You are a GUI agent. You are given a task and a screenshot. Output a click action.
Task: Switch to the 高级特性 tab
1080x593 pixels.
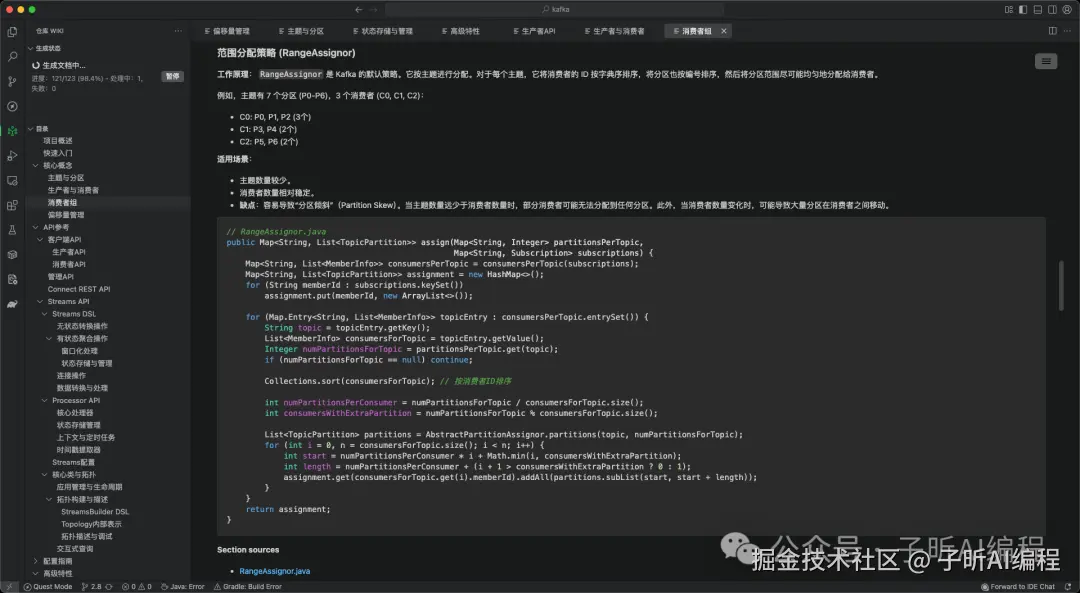point(460,30)
